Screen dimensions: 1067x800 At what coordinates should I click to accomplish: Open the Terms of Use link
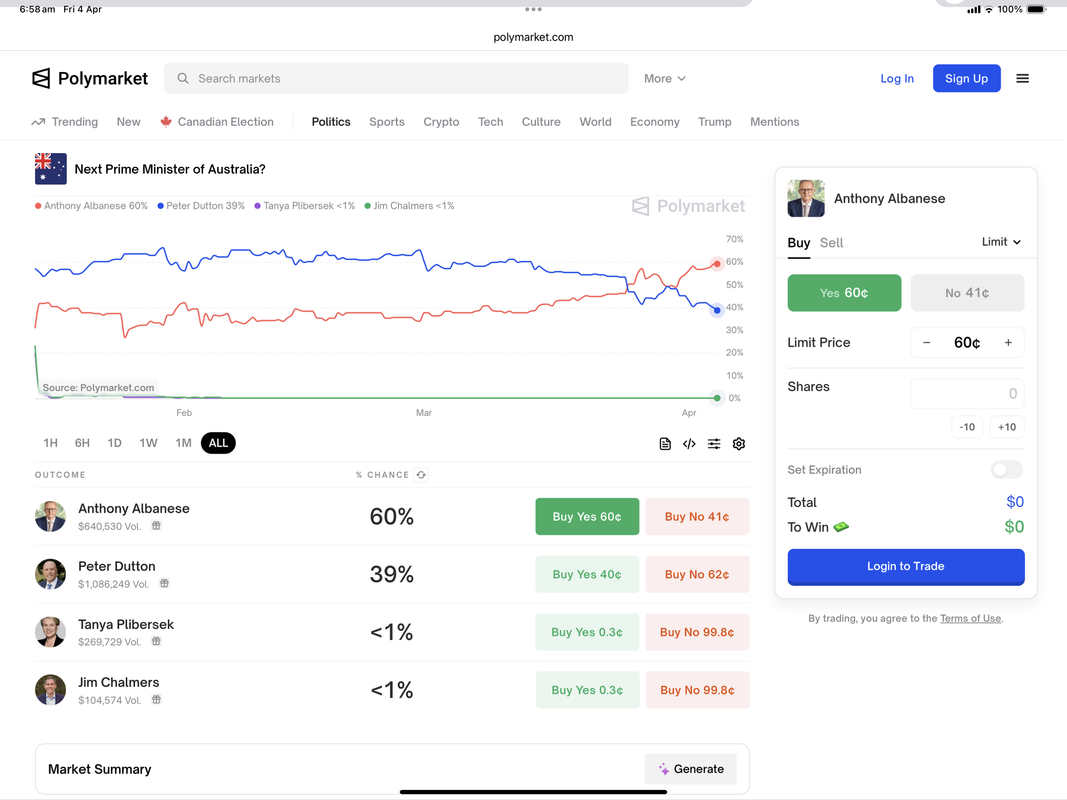(970, 618)
